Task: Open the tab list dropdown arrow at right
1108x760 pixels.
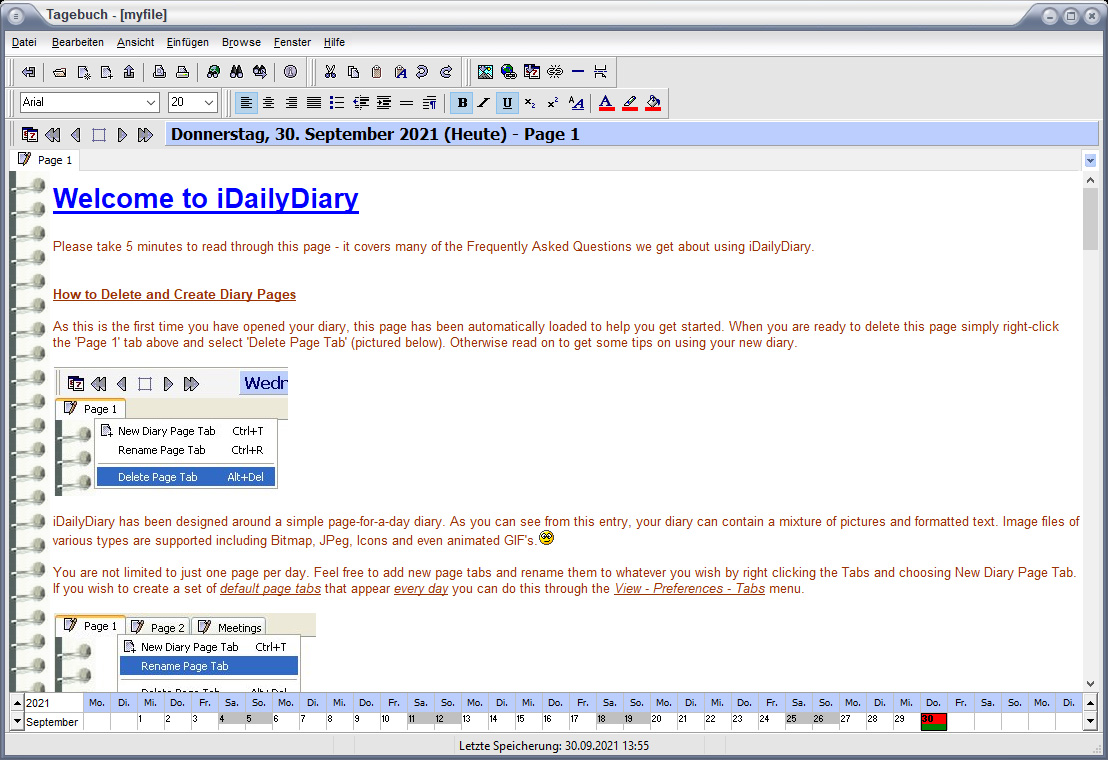Action: tap(1090, 160)
